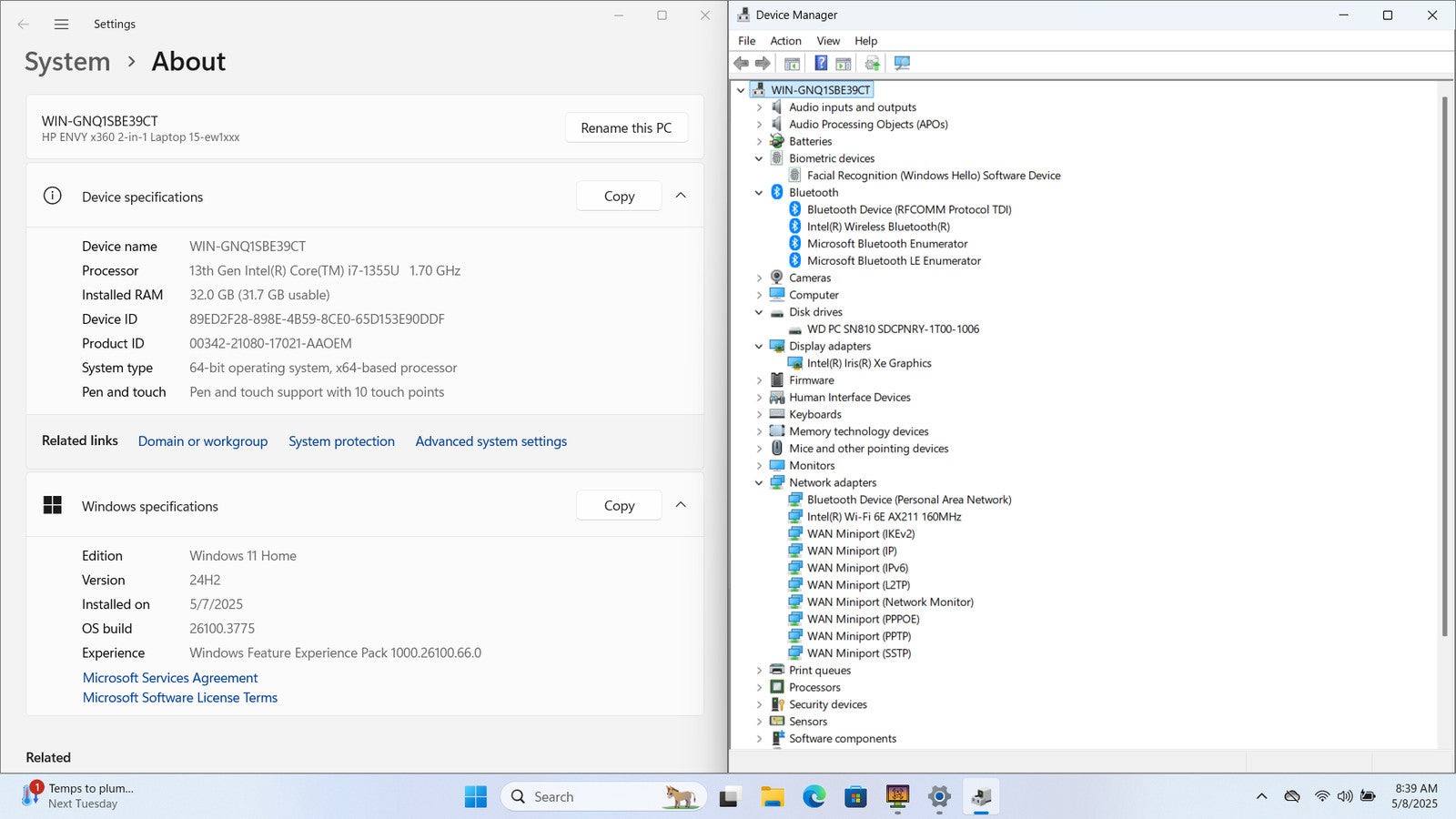Select the Bluetooth category icon in device tree

777,192
